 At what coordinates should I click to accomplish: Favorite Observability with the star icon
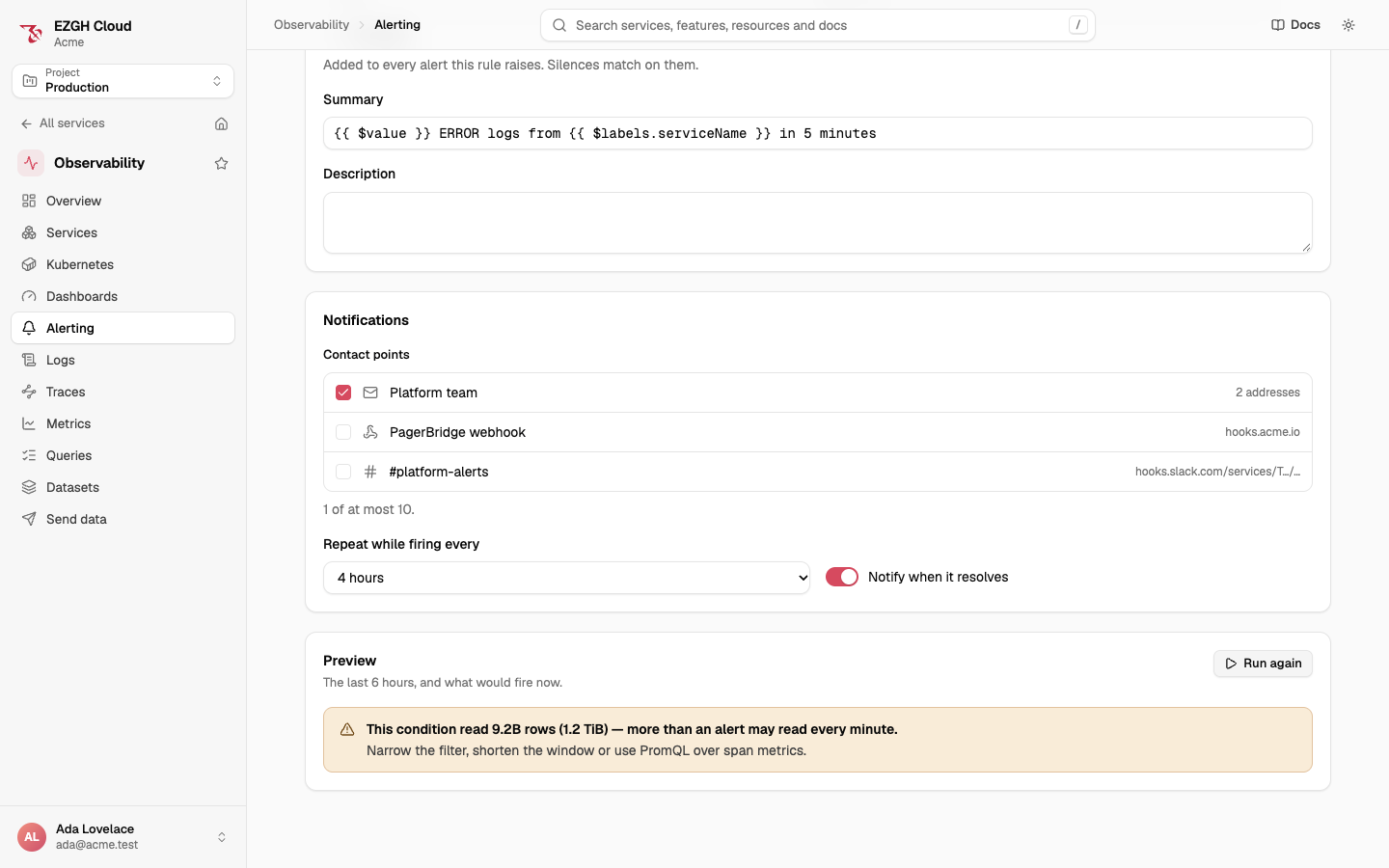tap(221, 163)
